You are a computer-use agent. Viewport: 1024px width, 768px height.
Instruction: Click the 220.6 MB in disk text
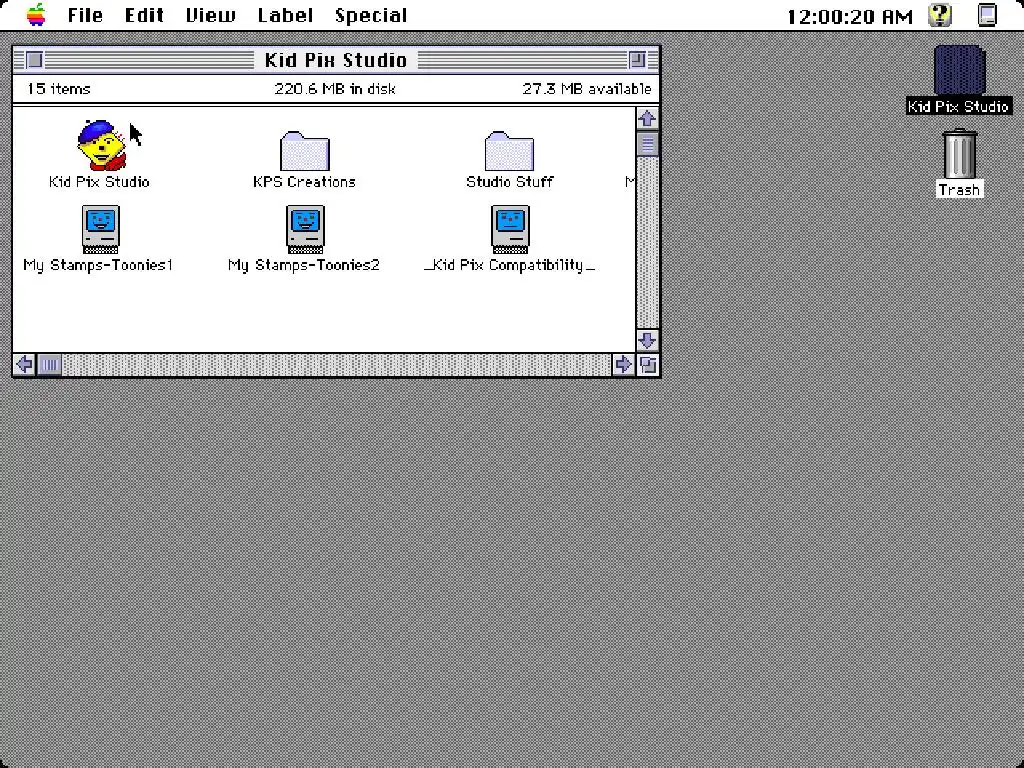[335, 89]
